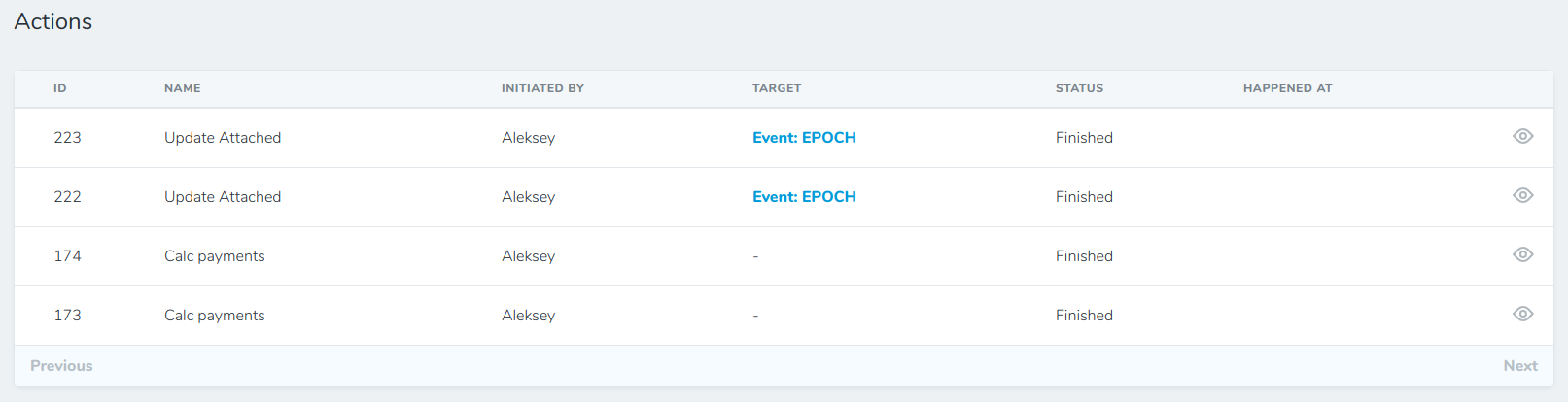This screenshot has width=1568, height=402.
Task: Click the Name column header
Action: (183, 88)
